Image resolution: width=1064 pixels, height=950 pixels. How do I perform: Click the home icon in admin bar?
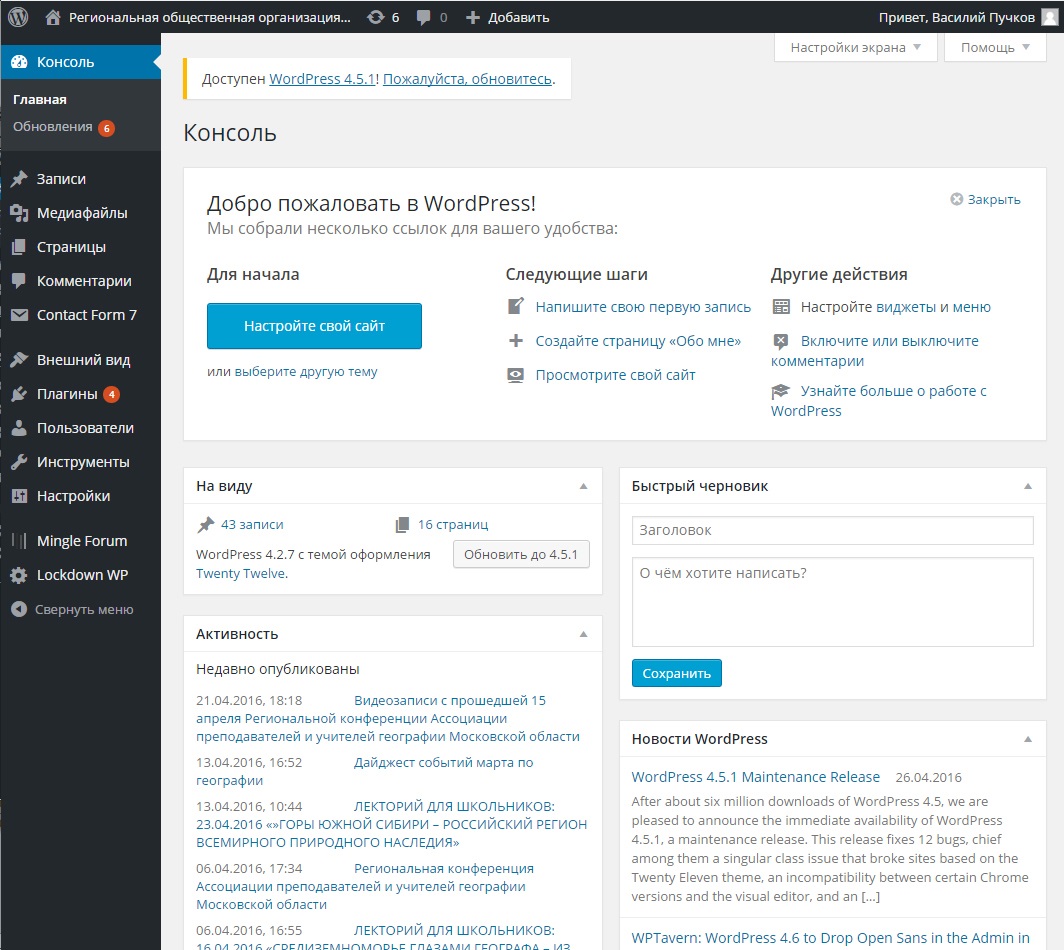[x=53, y=17]
